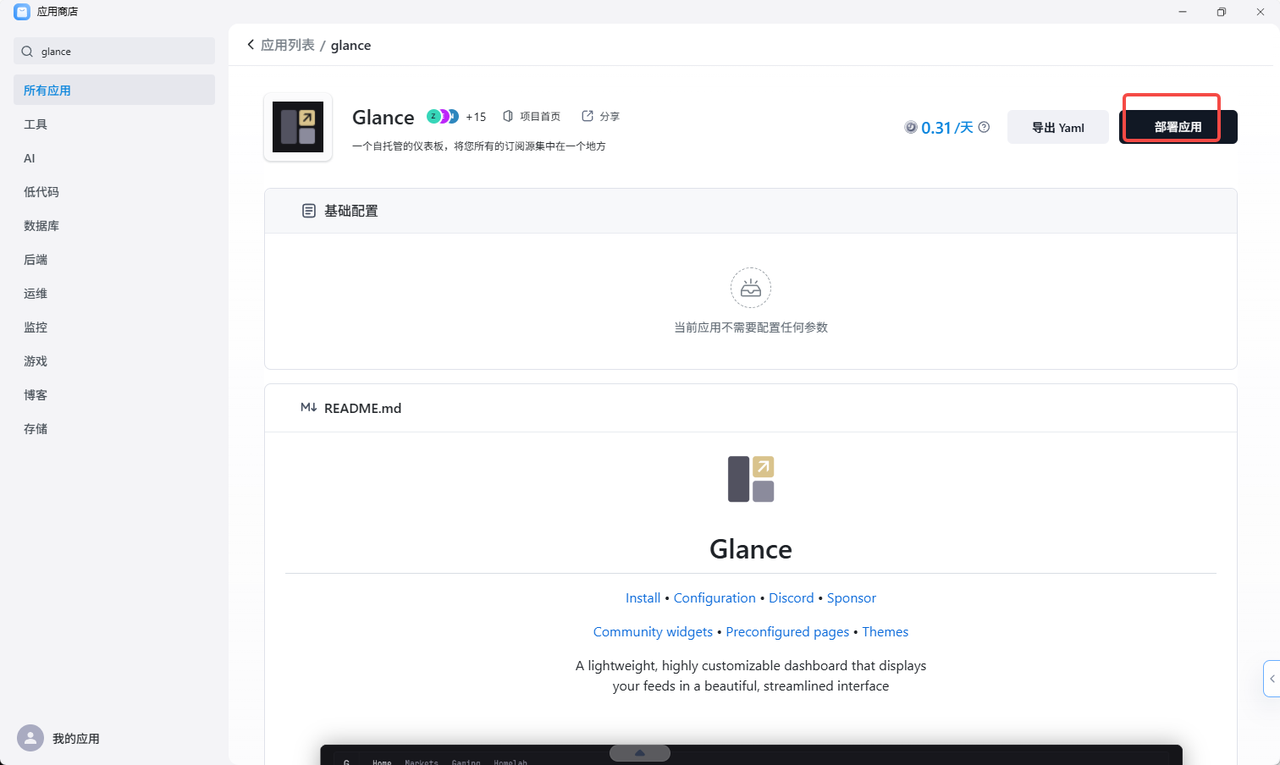Open 我的应用 at sidebar bottom
1280x765 pixels.
76,738
